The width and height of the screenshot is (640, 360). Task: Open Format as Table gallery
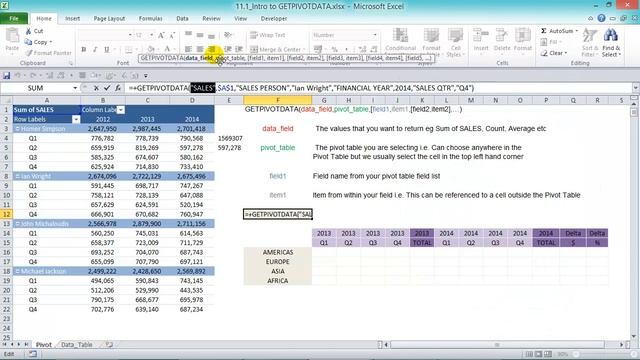point(431,41)
